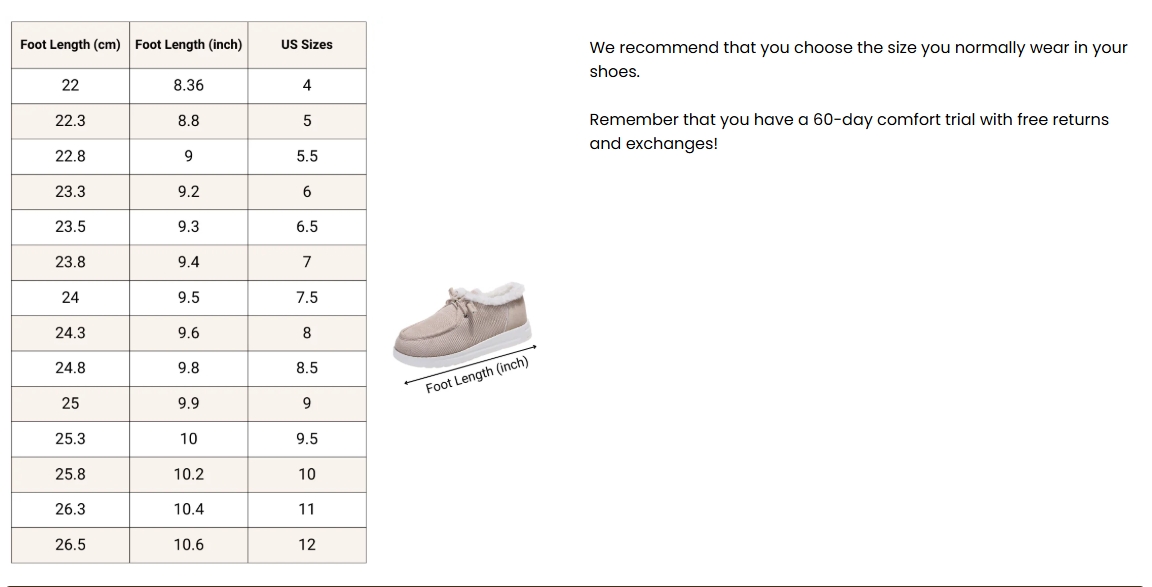This screenshot has width=1152, height=587.
Task: Click the 8.36 inch cell
Action: (x=189, y=86)
